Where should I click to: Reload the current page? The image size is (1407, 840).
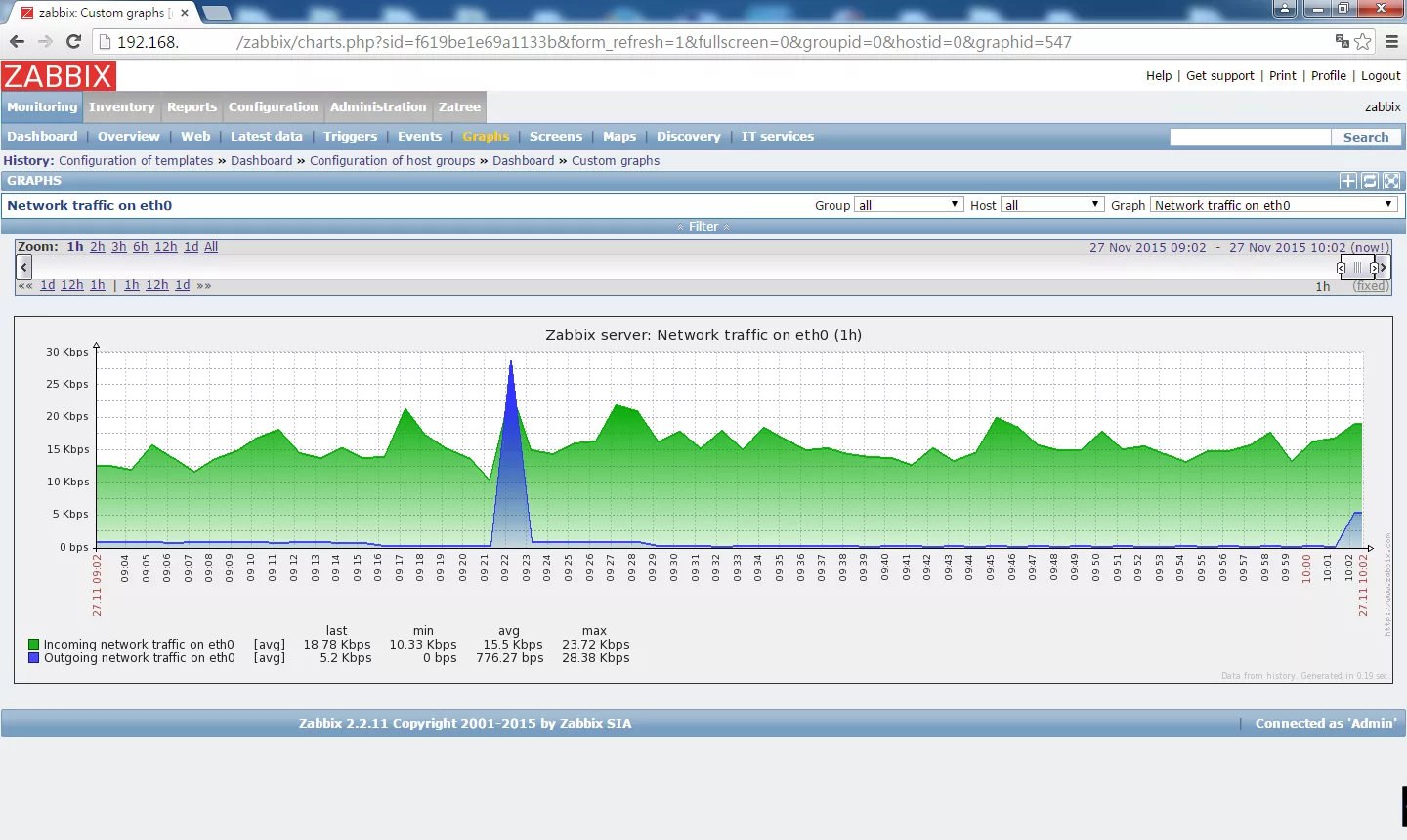pos(73,42)
